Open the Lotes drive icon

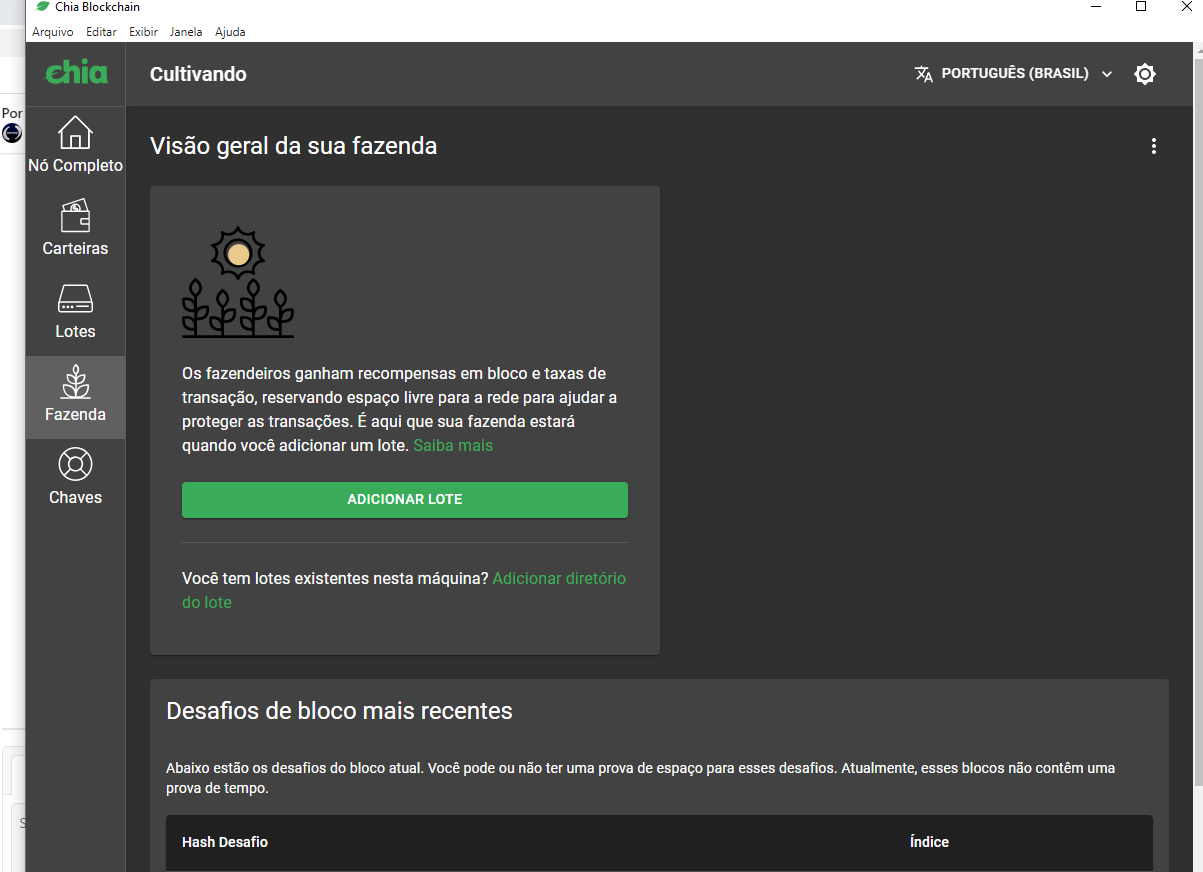(x=75, y=298)
